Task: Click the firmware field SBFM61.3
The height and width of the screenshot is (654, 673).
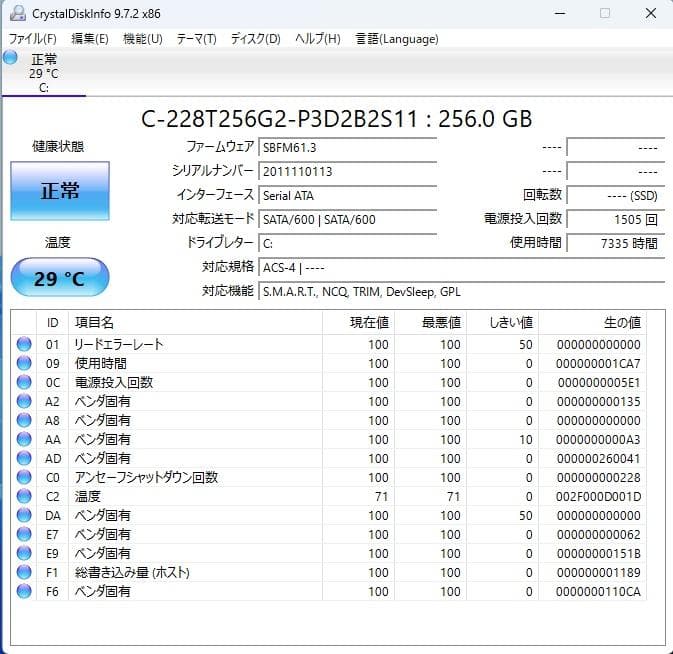Action: 348,148
